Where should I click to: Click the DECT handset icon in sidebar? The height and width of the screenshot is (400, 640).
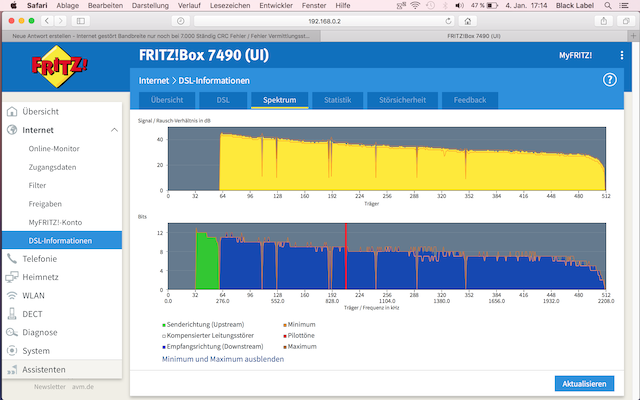click(11, 314)
